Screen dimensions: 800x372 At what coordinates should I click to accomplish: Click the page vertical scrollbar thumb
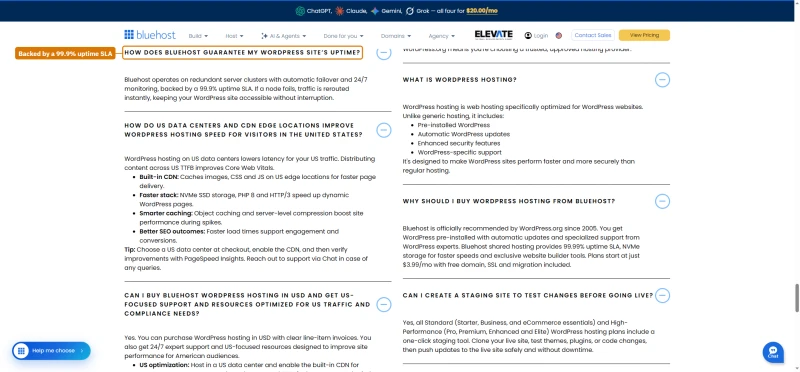click(796, 297)
